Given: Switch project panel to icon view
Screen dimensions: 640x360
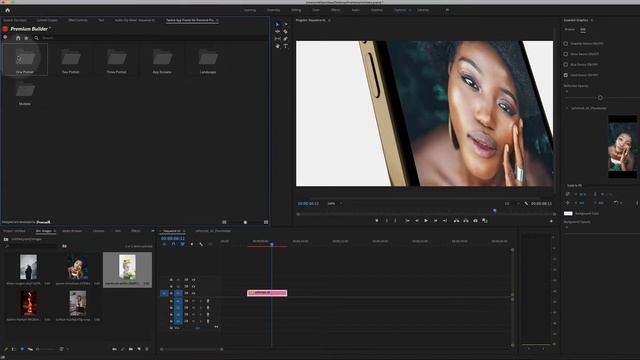Looking at the screenshot, I should point(22,349).
